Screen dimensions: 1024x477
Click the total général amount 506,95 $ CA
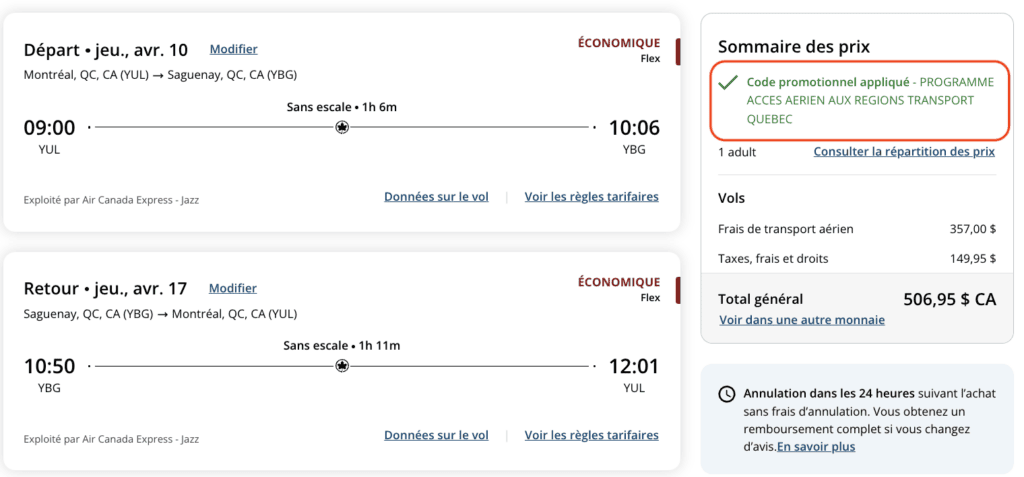pos(942,299)
